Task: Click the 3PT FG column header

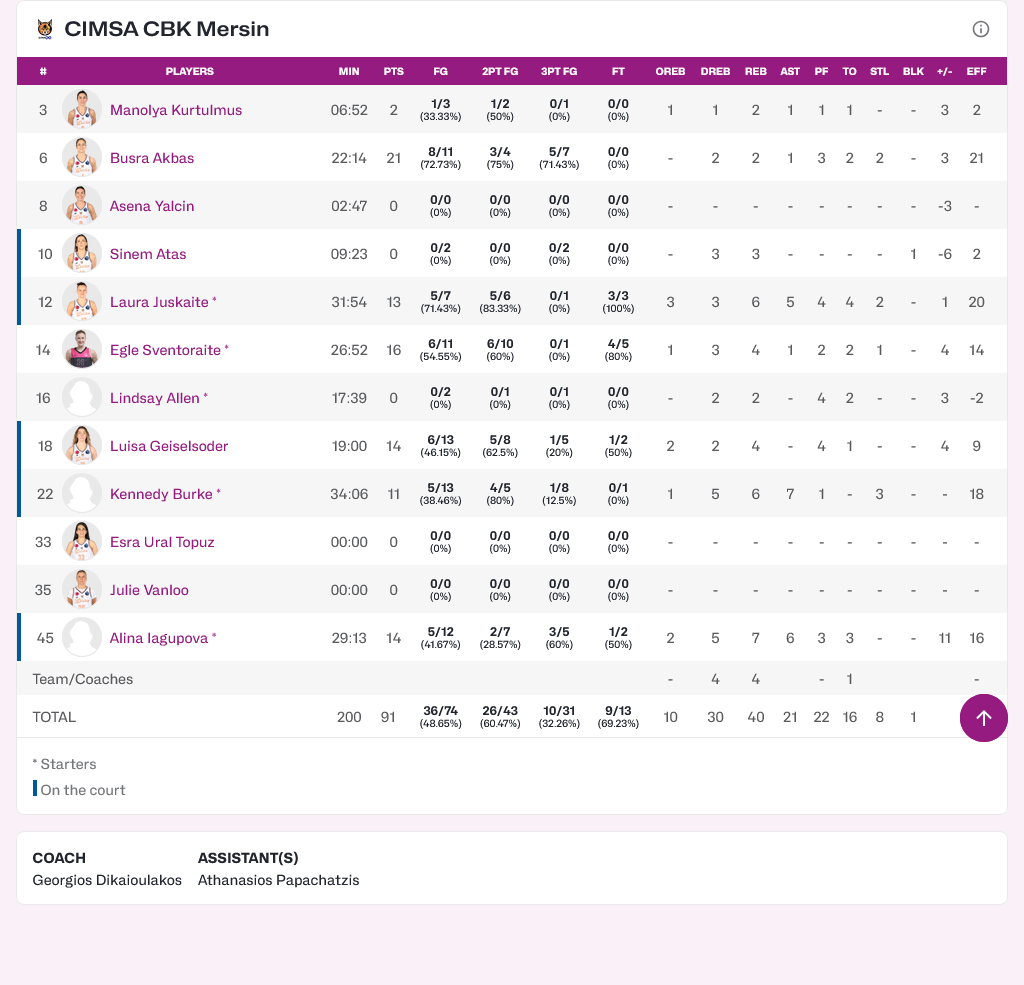Action: 559,72
